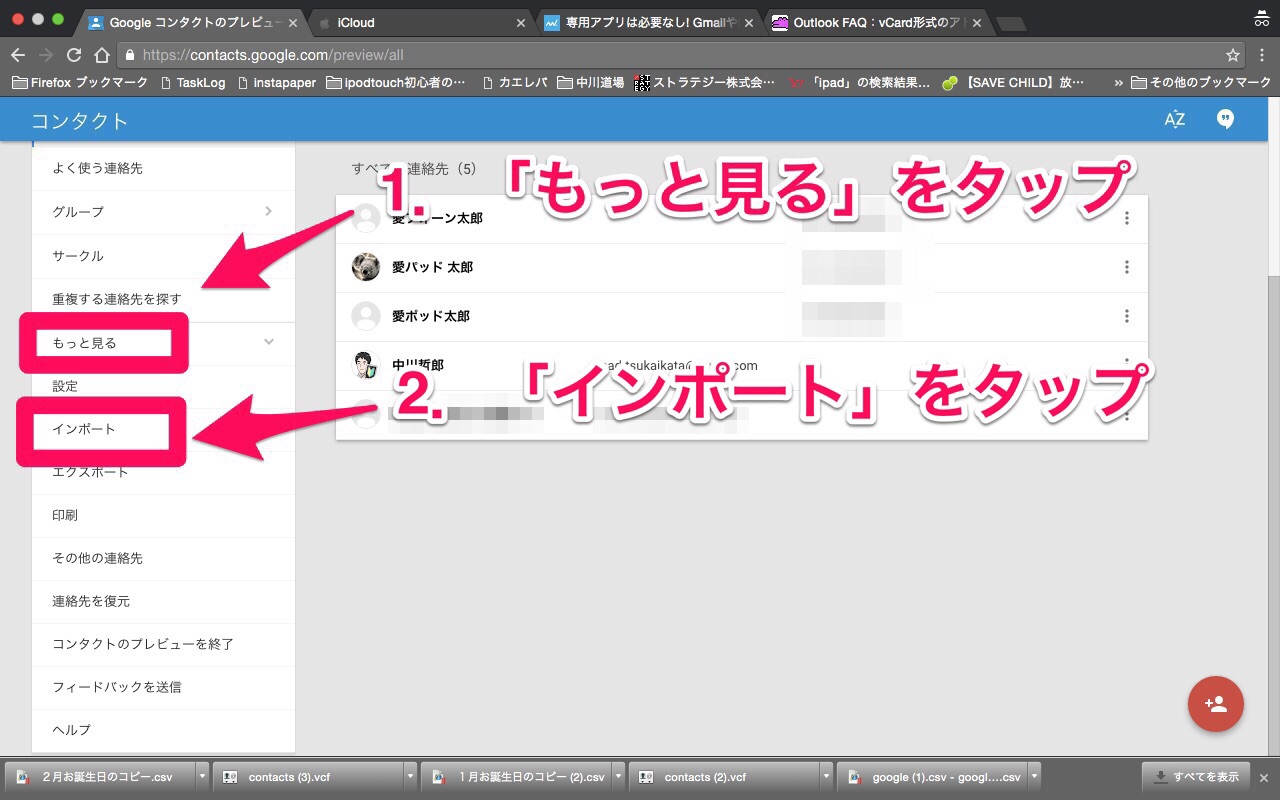Collapse the もっと見る section chevron
The image size is (1280, 800).
268,342
